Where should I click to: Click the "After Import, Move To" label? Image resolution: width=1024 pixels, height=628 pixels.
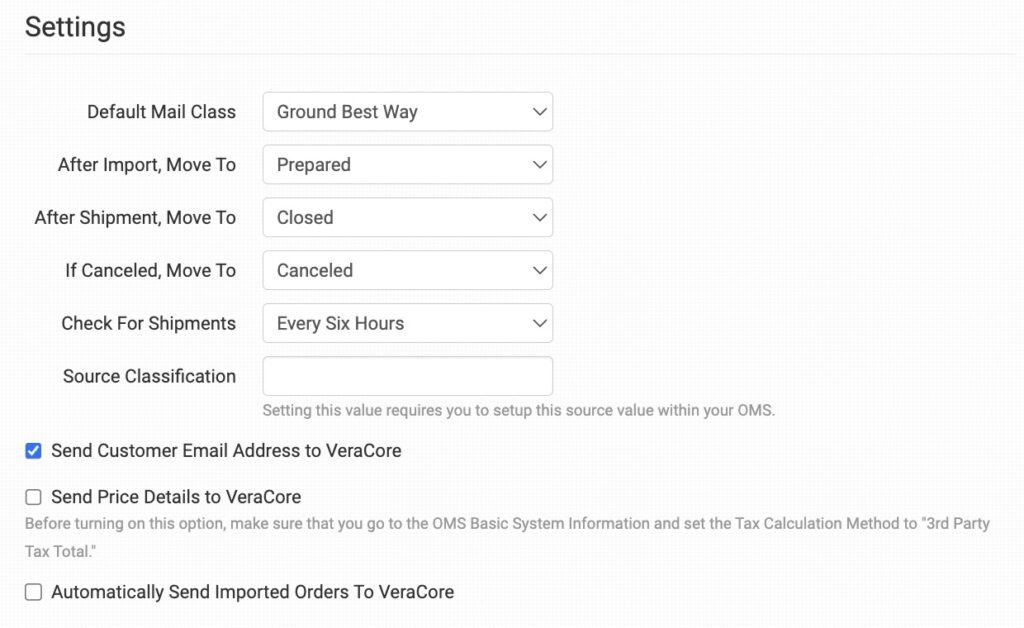[x=147, y=165]
